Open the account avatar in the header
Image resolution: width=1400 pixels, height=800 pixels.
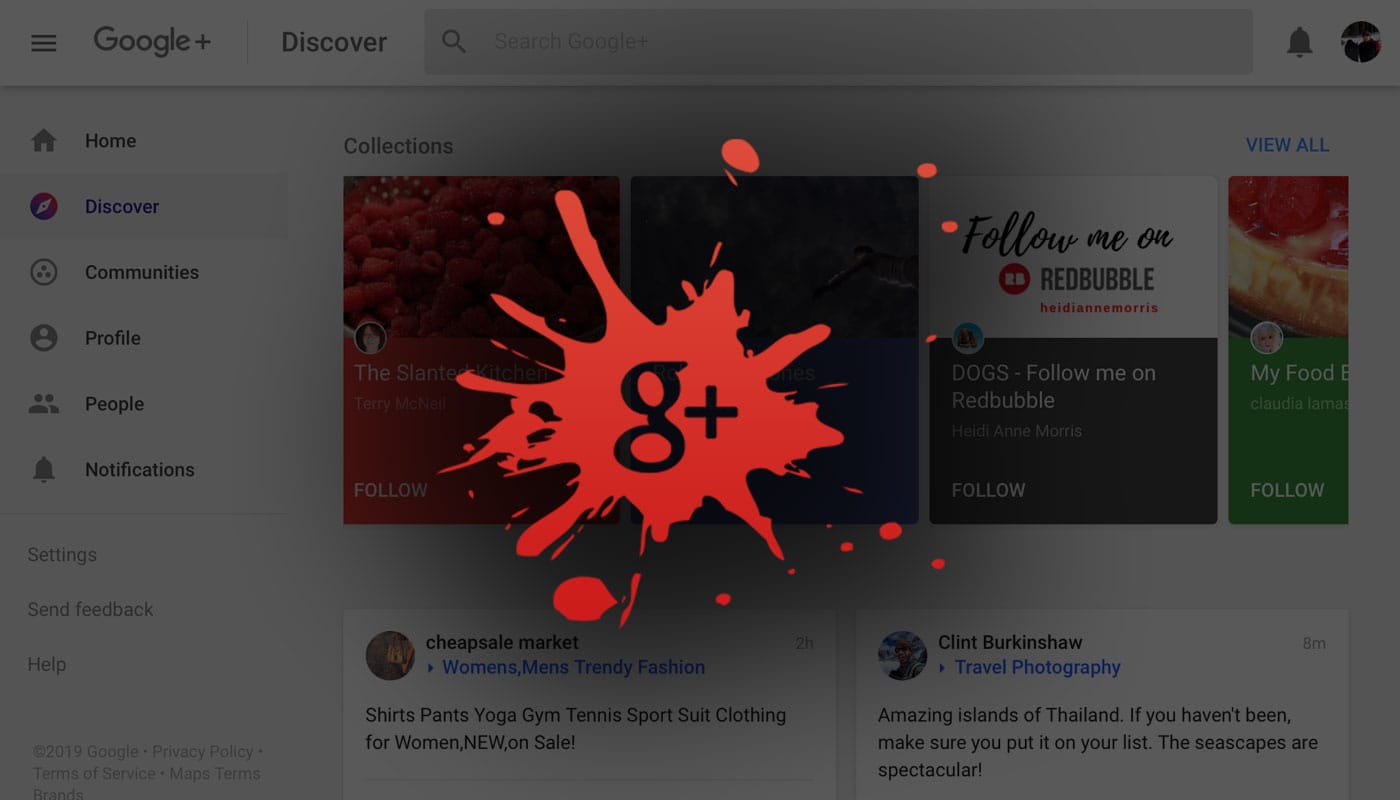click(x=1361, y=42)
